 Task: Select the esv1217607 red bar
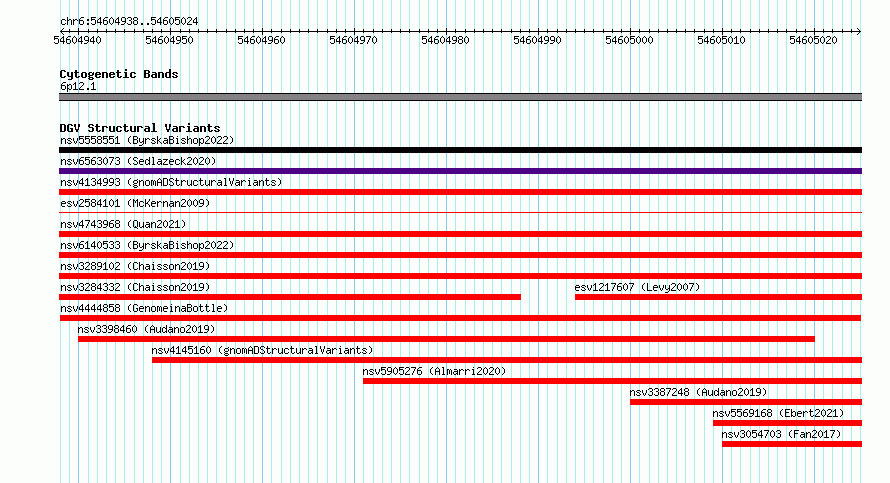pyautogui.click(x=719, y=297)
